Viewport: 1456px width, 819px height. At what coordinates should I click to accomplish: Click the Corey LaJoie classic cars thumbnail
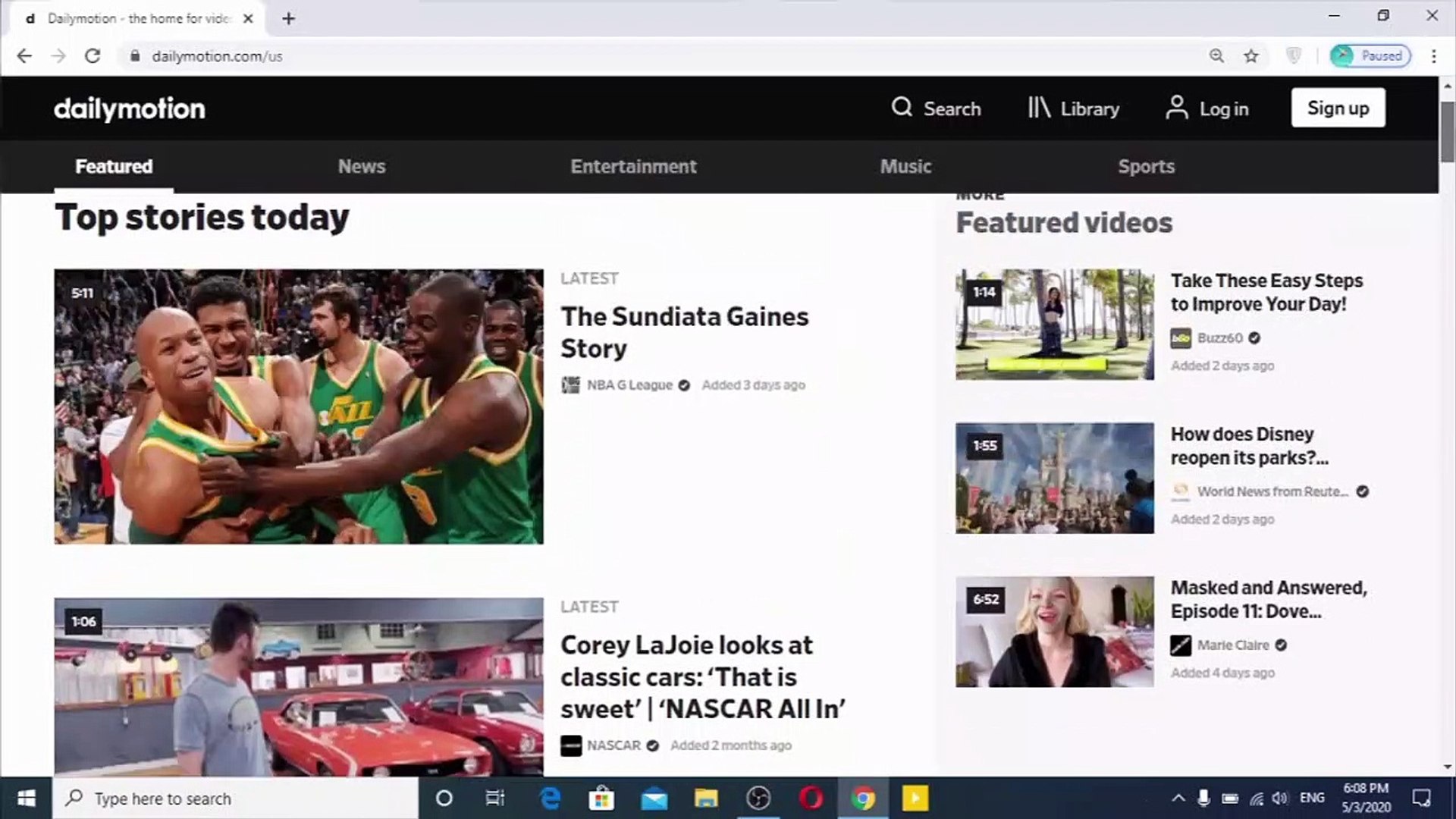pos(297,686)
